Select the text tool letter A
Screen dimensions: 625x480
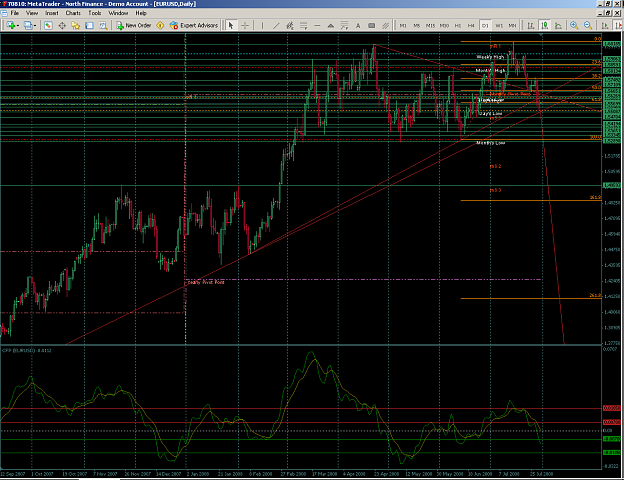358,26
